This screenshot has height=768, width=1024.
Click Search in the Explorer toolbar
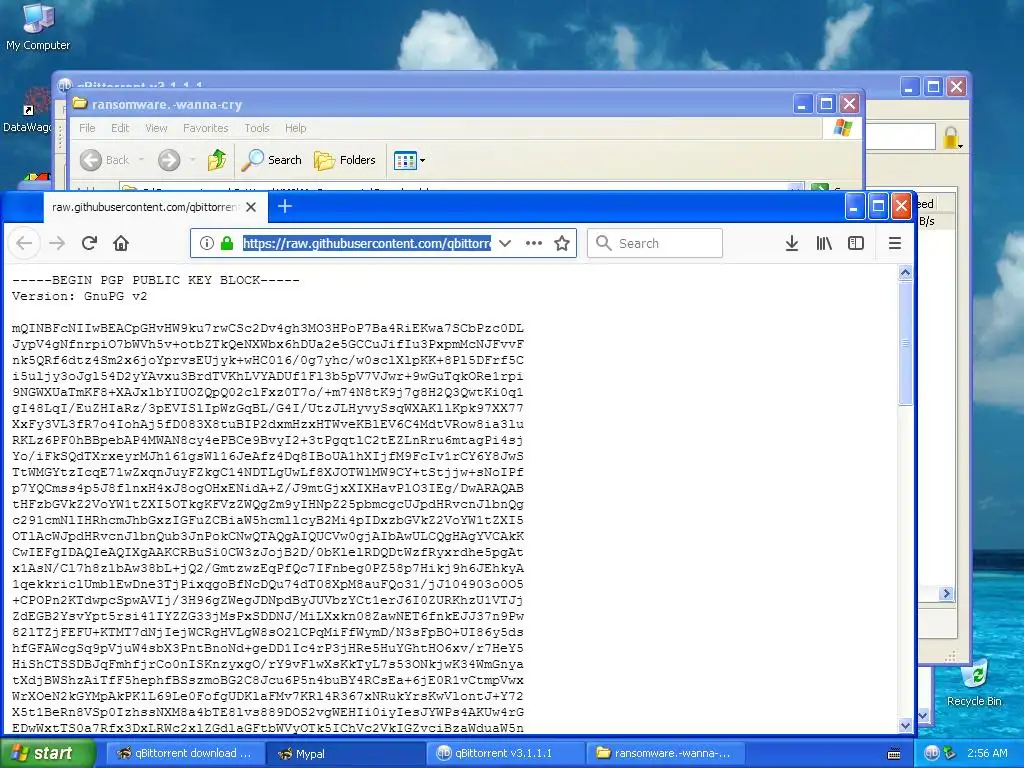pos(272,160)
